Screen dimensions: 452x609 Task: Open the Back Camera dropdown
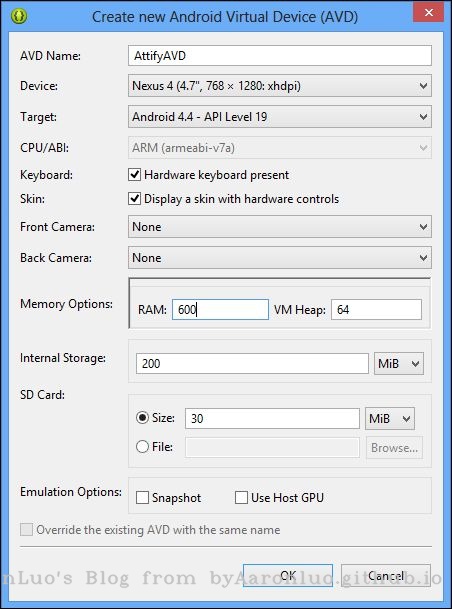[x=280, y=258]
